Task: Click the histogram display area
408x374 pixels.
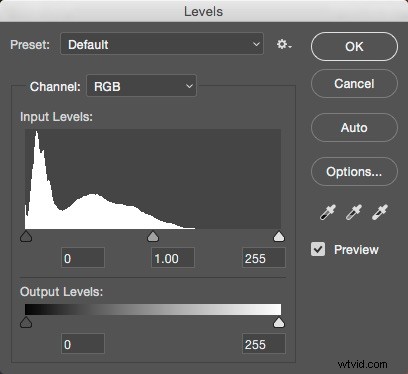Action: pyautogui.click(x=153, y=179)
